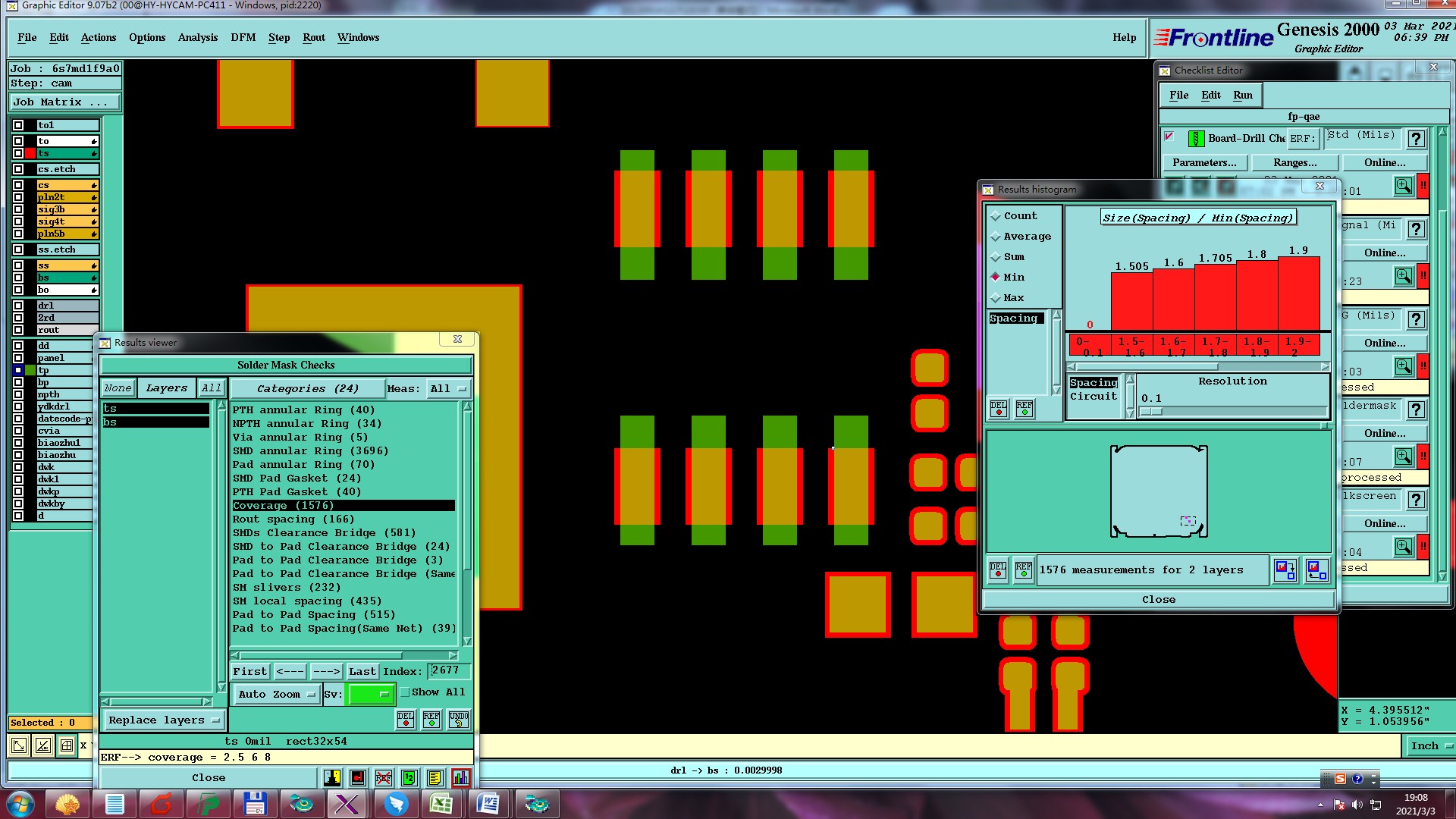Open the Analysis menu

[197, 37]
